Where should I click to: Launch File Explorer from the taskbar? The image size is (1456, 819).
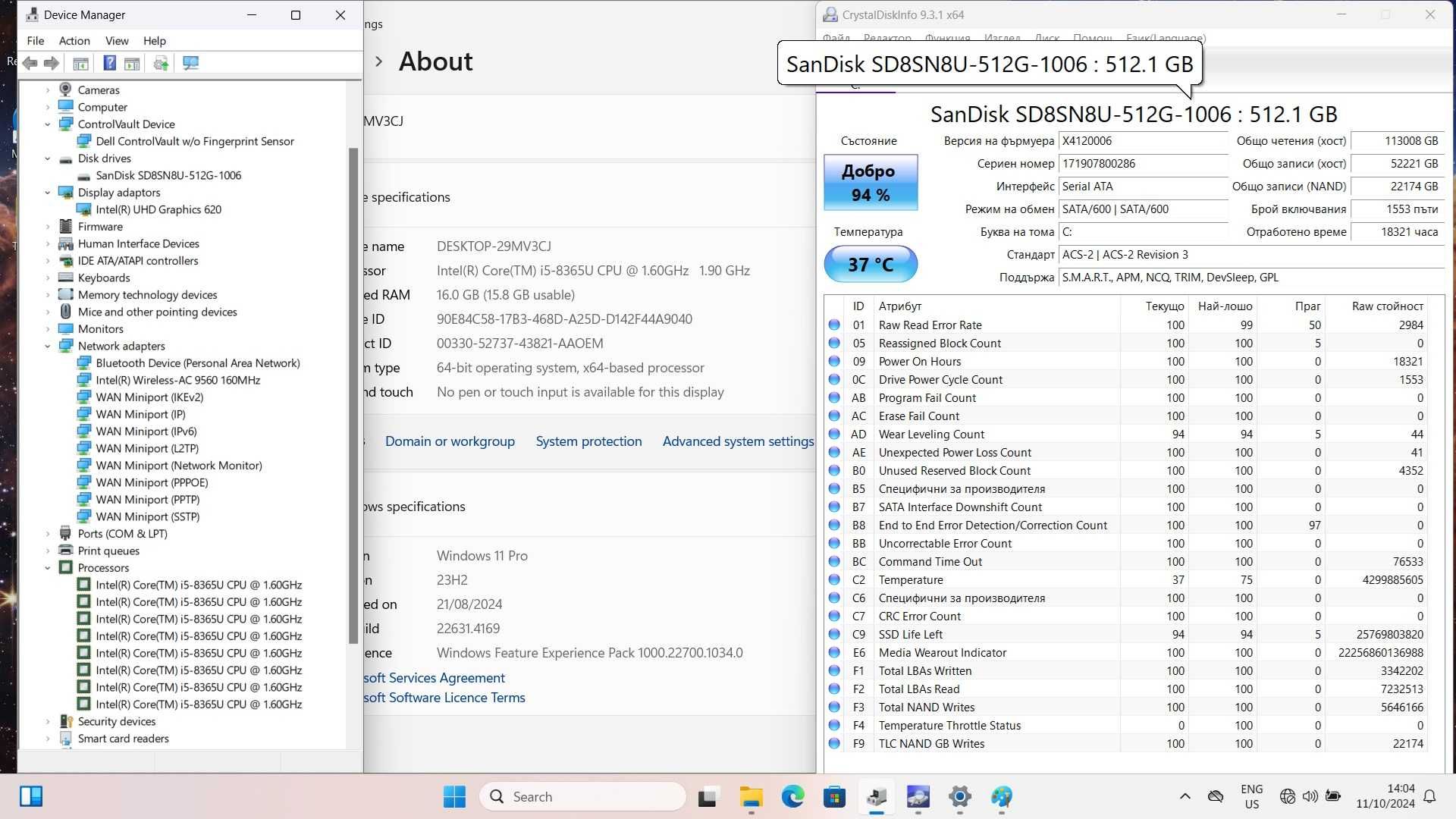(751, 796)
